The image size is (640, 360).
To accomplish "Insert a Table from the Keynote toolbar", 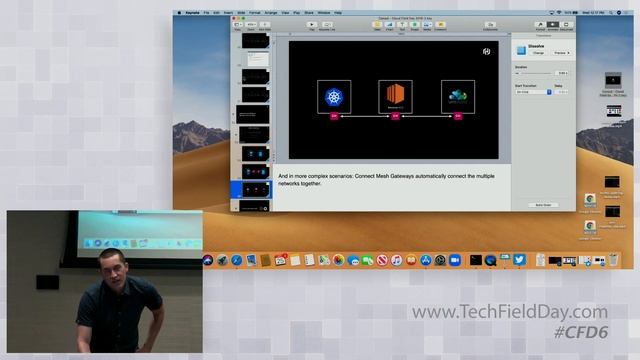I will tap(377, 24).
